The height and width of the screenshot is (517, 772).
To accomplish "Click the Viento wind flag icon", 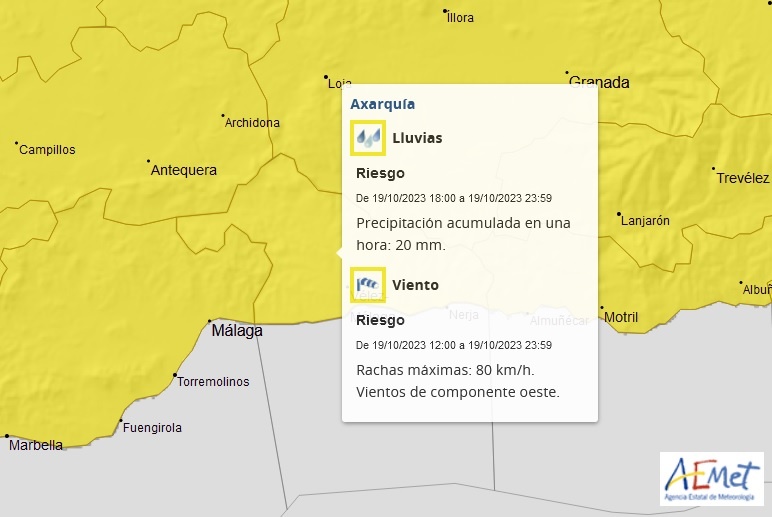I will (x=368, y=285).
